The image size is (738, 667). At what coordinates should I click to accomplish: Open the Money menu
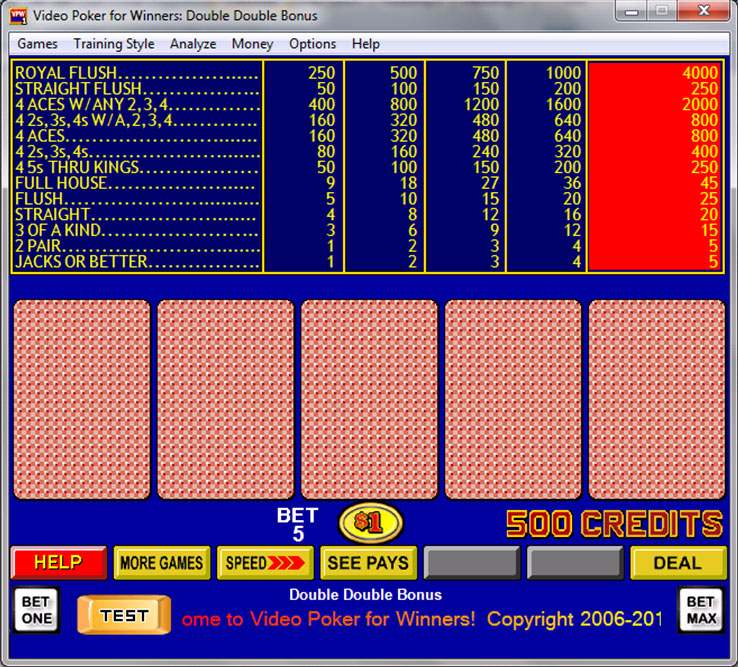(252, 44)
